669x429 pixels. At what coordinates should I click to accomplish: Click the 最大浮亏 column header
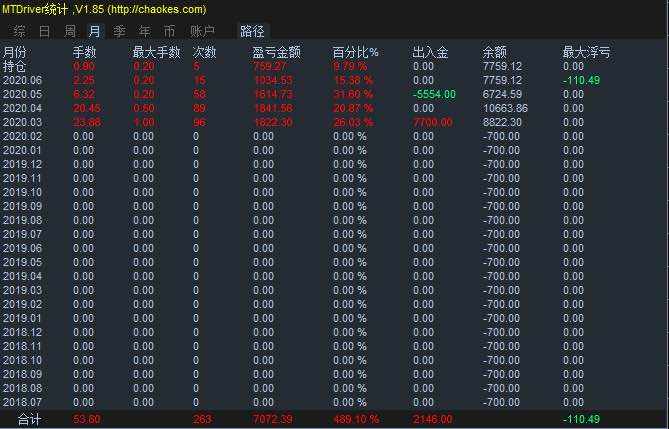click(586, 52)
